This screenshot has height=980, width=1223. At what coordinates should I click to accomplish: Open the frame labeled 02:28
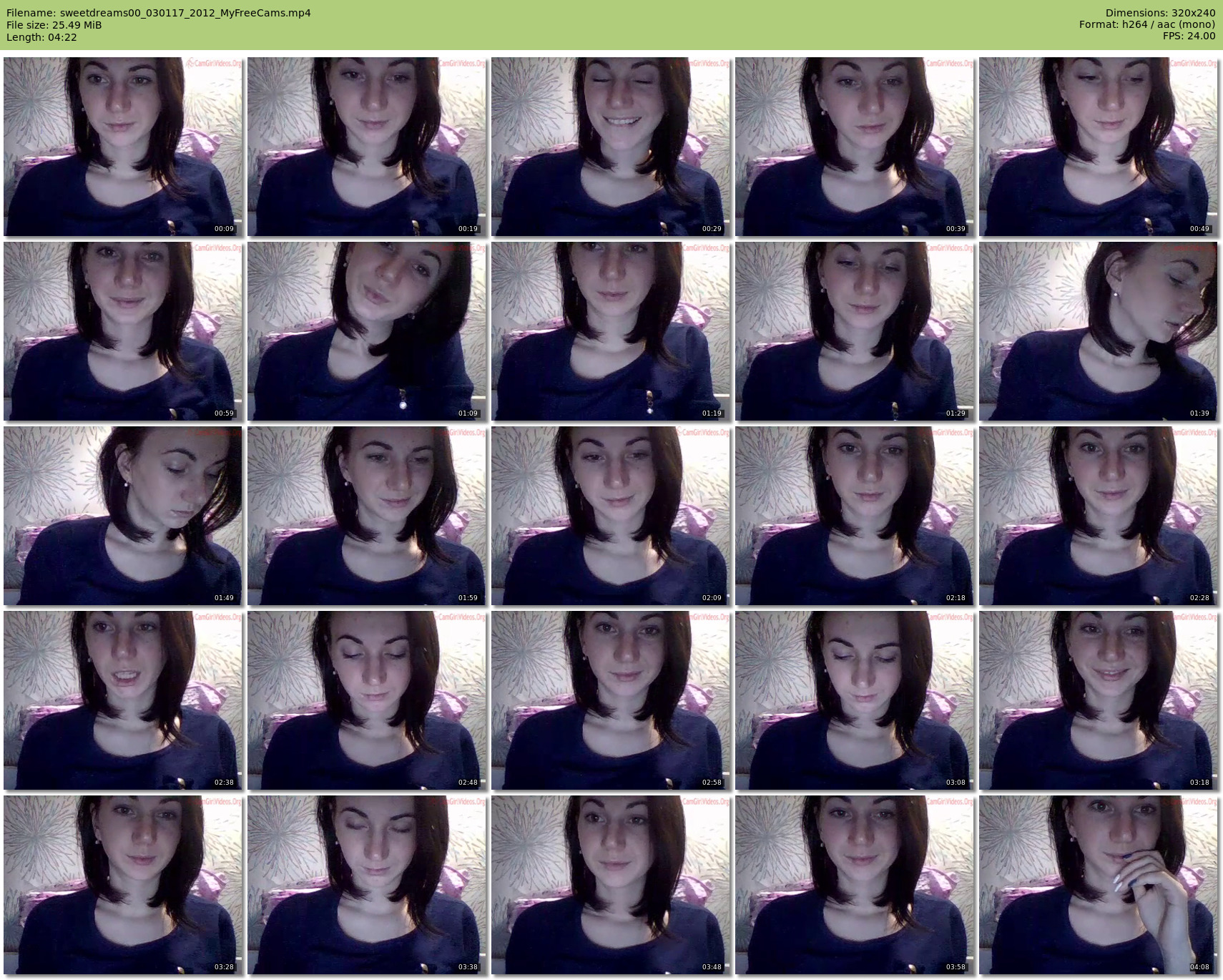pos(1099,516)
